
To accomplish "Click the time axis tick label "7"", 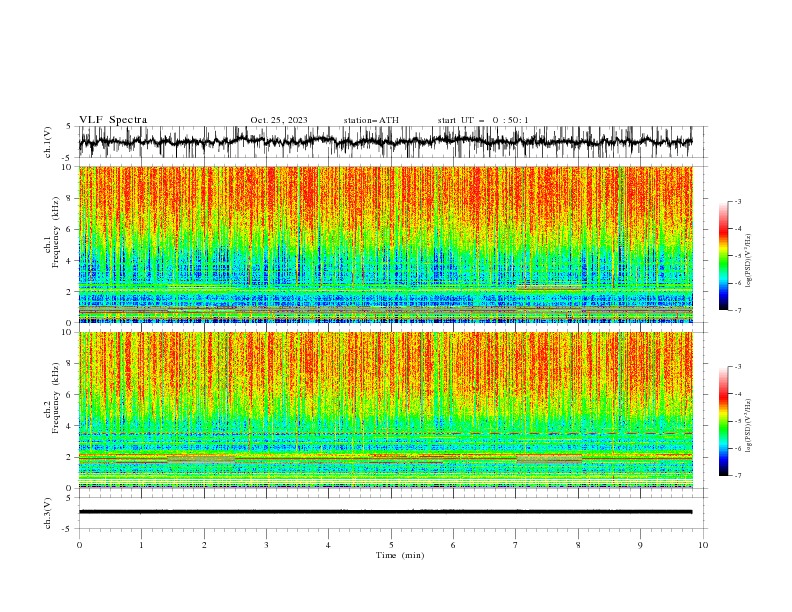I will coord(516,545).
